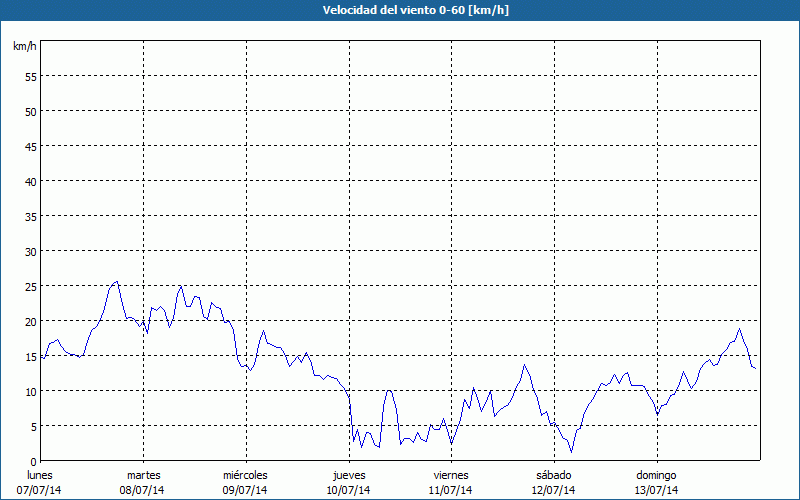Select the 40 value on the y-axis

click(30, 181)
